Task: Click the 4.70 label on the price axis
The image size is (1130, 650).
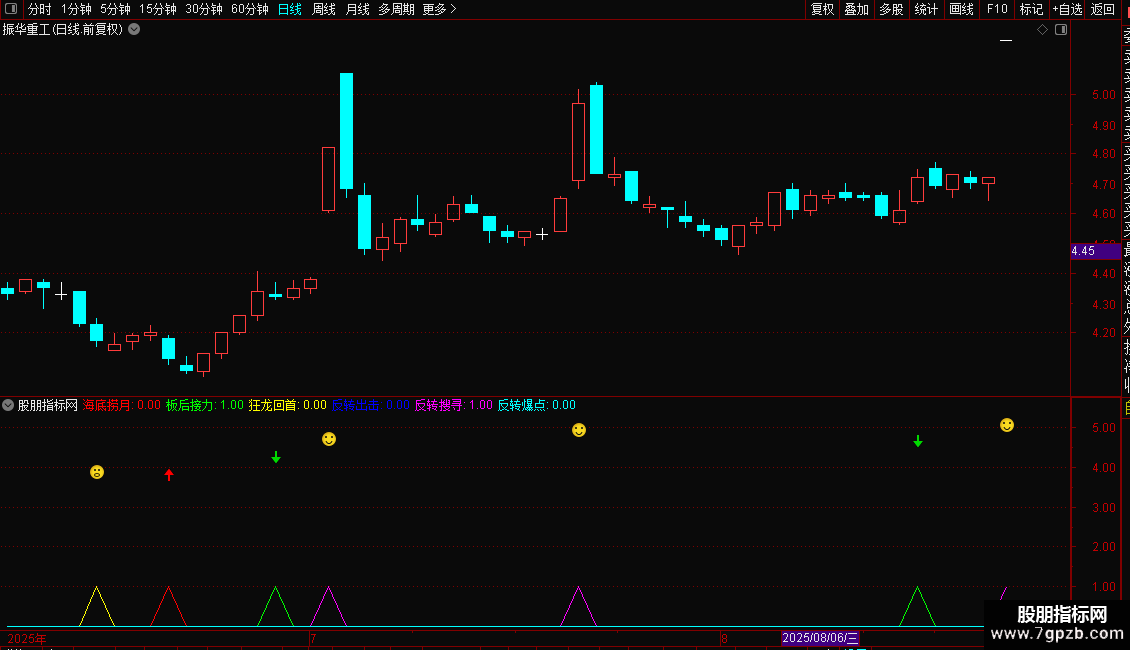Action: tap(1103, 184)
